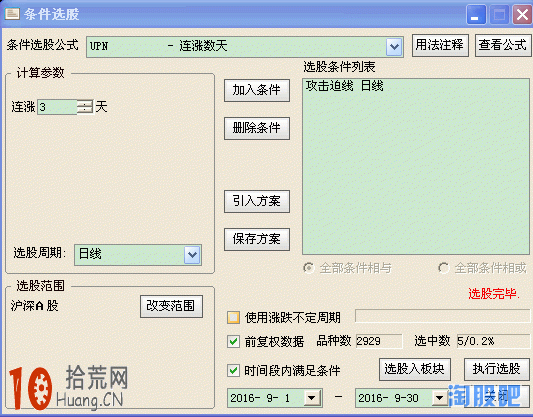This screenshot has height=417, width=533.
Task: Open the 条件选股公式 formula dropdown
Action: pyautogui.click(x=394, y=47)
